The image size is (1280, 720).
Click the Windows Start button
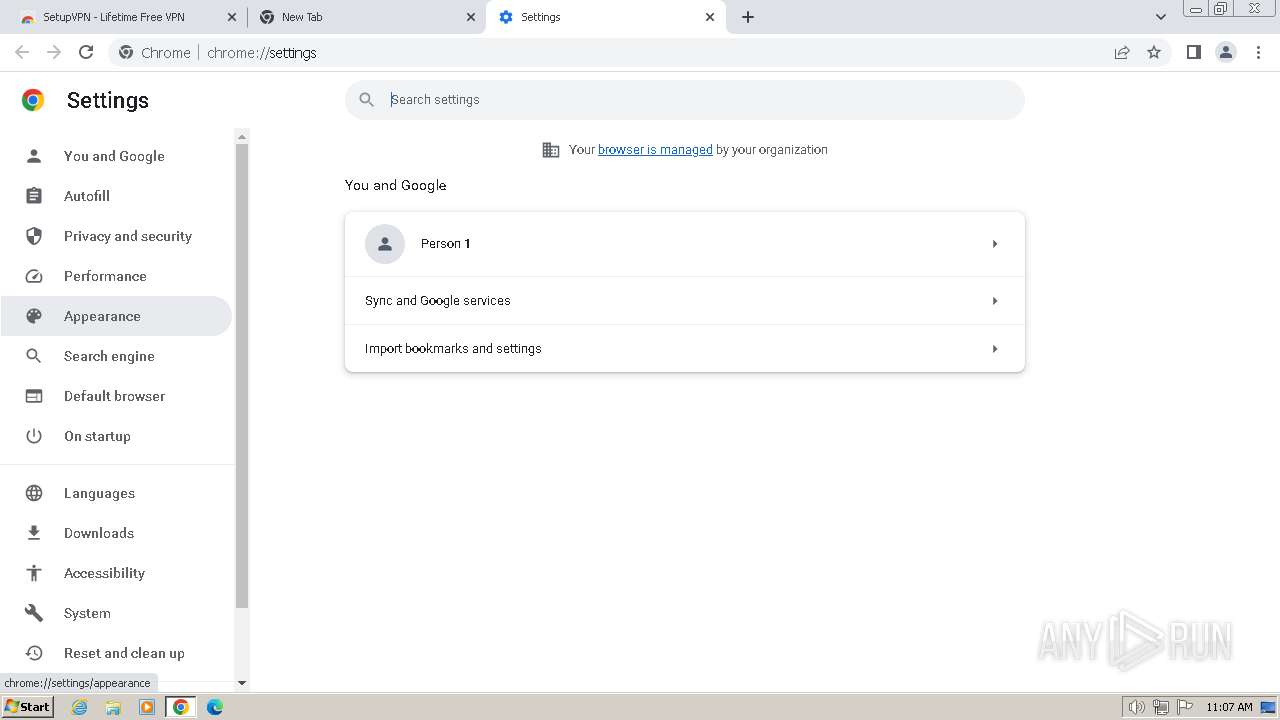(27, 707)
